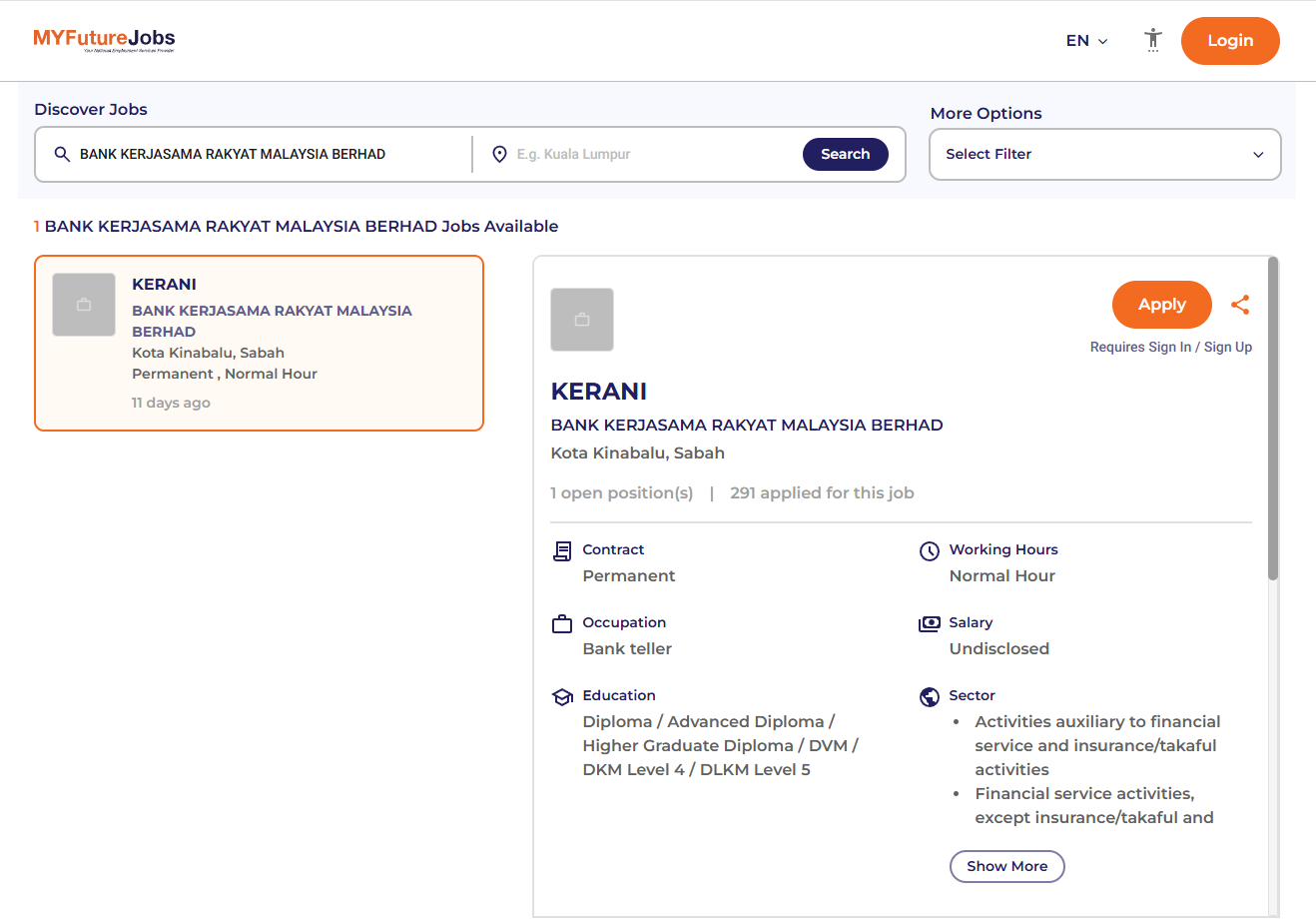
Task: Click the company logo placeholder in job card
Action: pos(84,305)
